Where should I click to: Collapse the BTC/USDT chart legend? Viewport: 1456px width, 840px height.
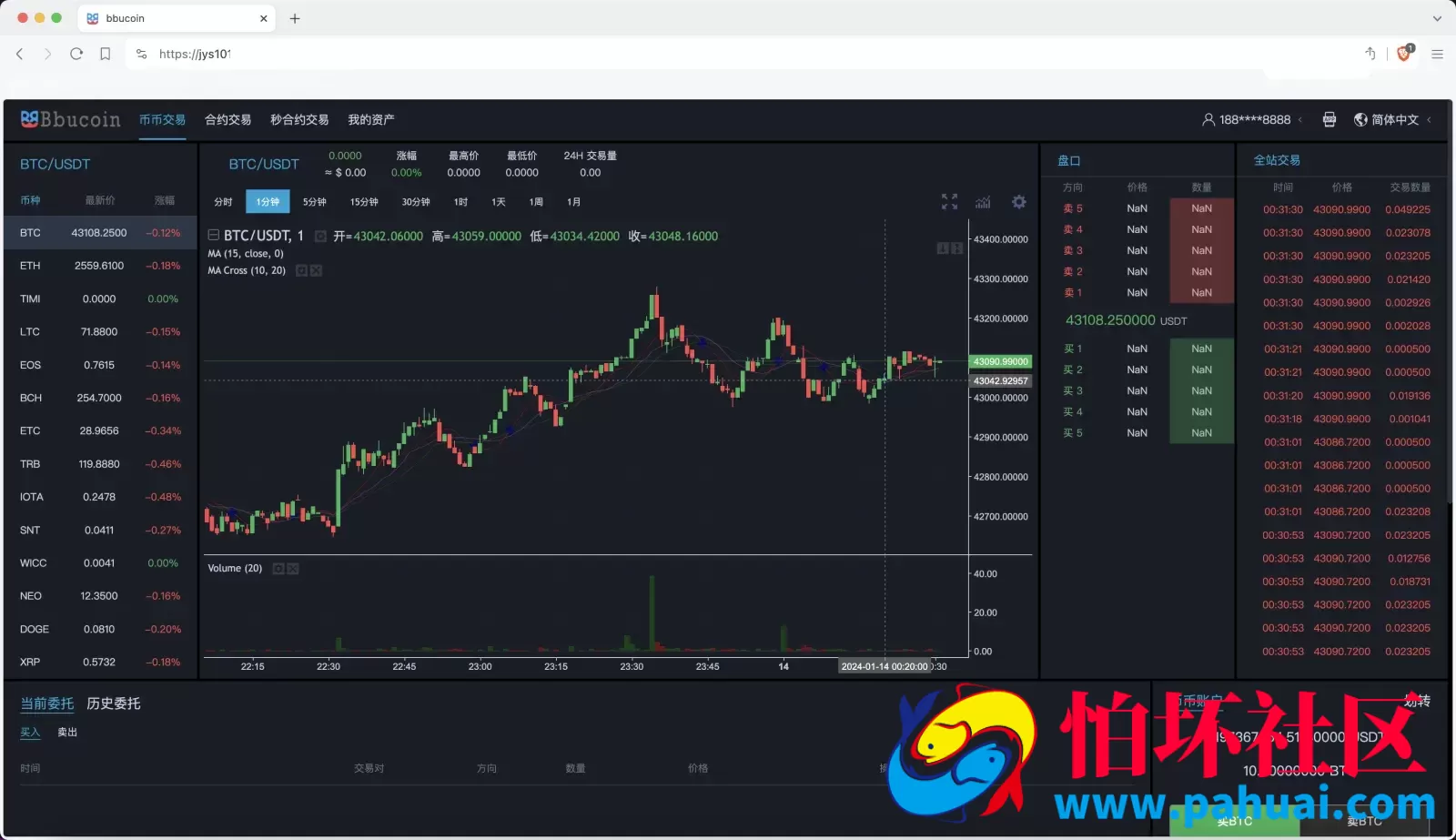pyautogui.click(x=214, y=235)
